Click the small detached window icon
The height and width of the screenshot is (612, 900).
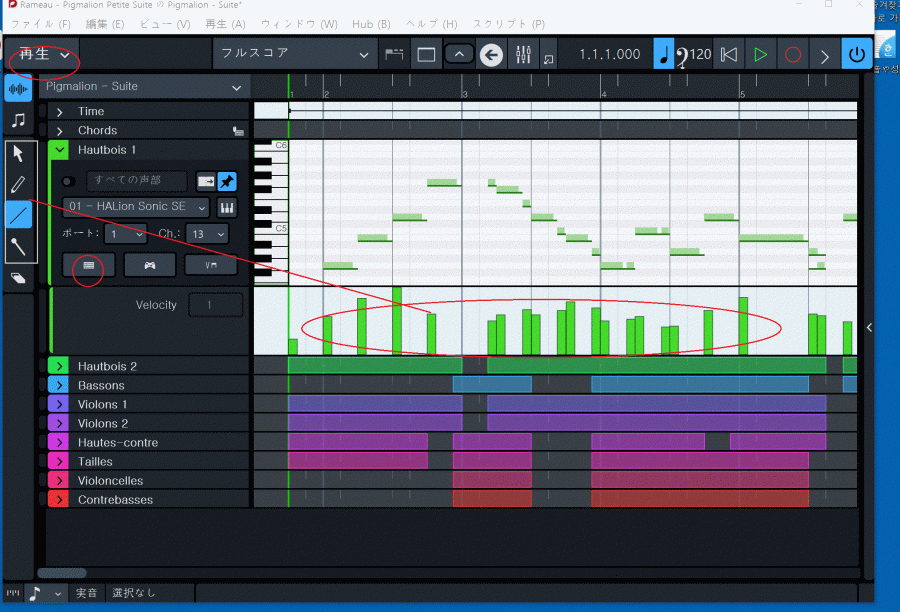pos(549,59)
